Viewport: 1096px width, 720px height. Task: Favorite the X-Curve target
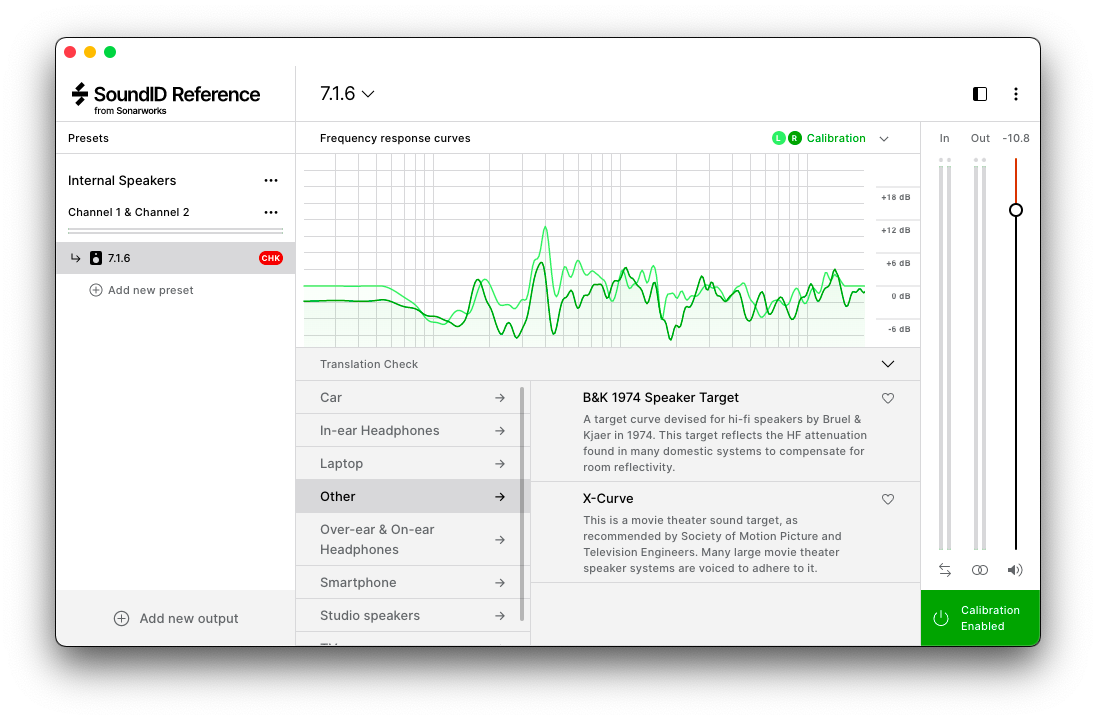[x=887, y=499]
